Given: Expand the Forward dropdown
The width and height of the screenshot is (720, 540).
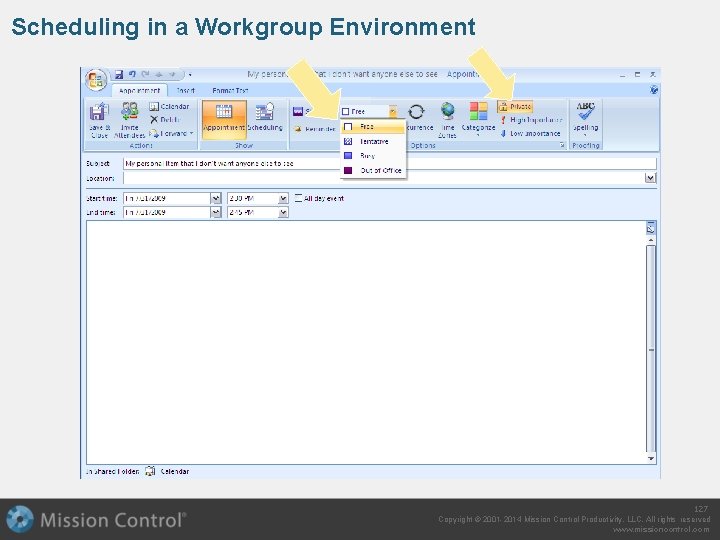Looking at the screenshot, I should pos(191,134).
